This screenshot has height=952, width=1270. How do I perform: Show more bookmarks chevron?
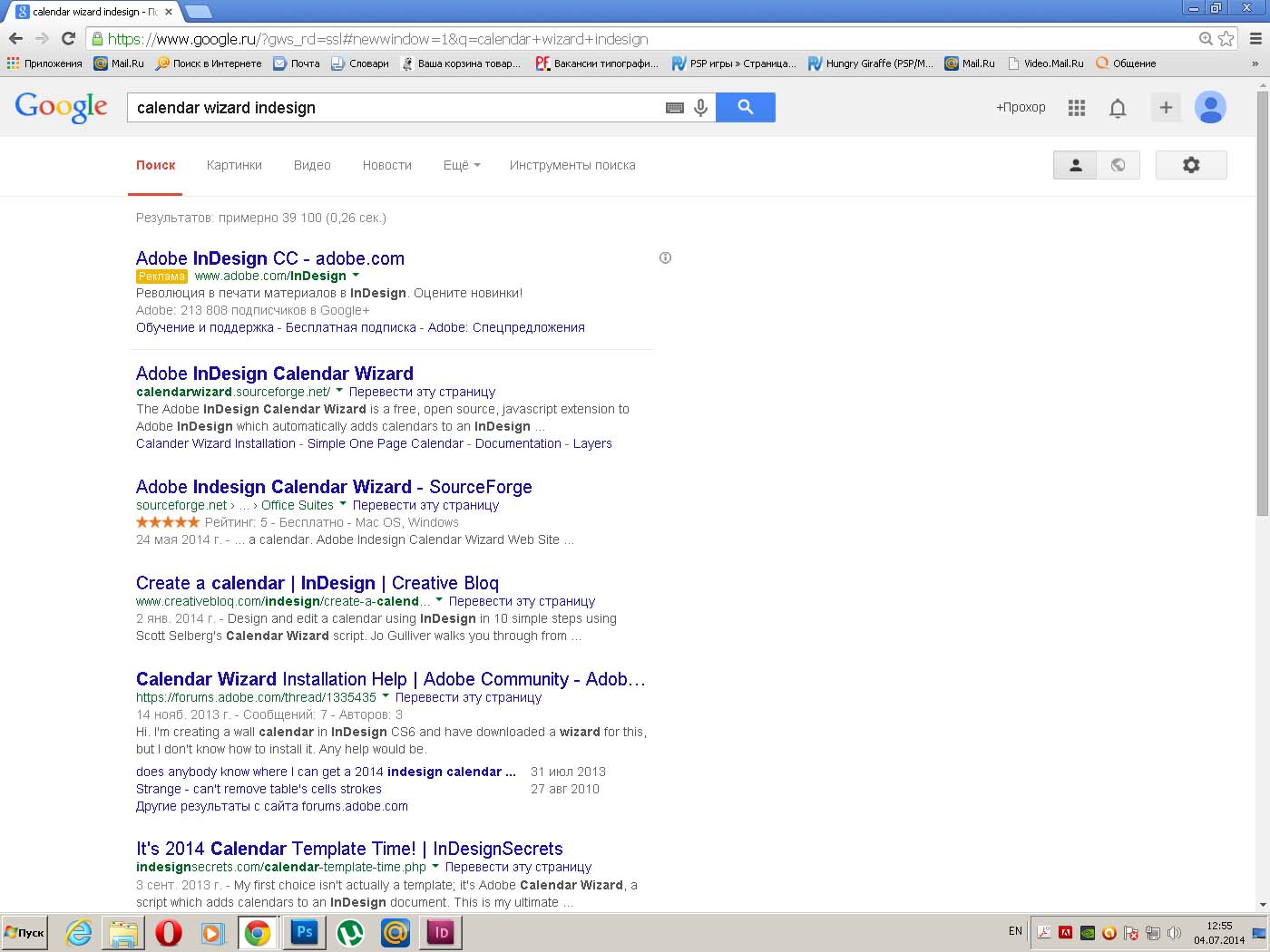pyautogui.click(x=1255, y=63)
